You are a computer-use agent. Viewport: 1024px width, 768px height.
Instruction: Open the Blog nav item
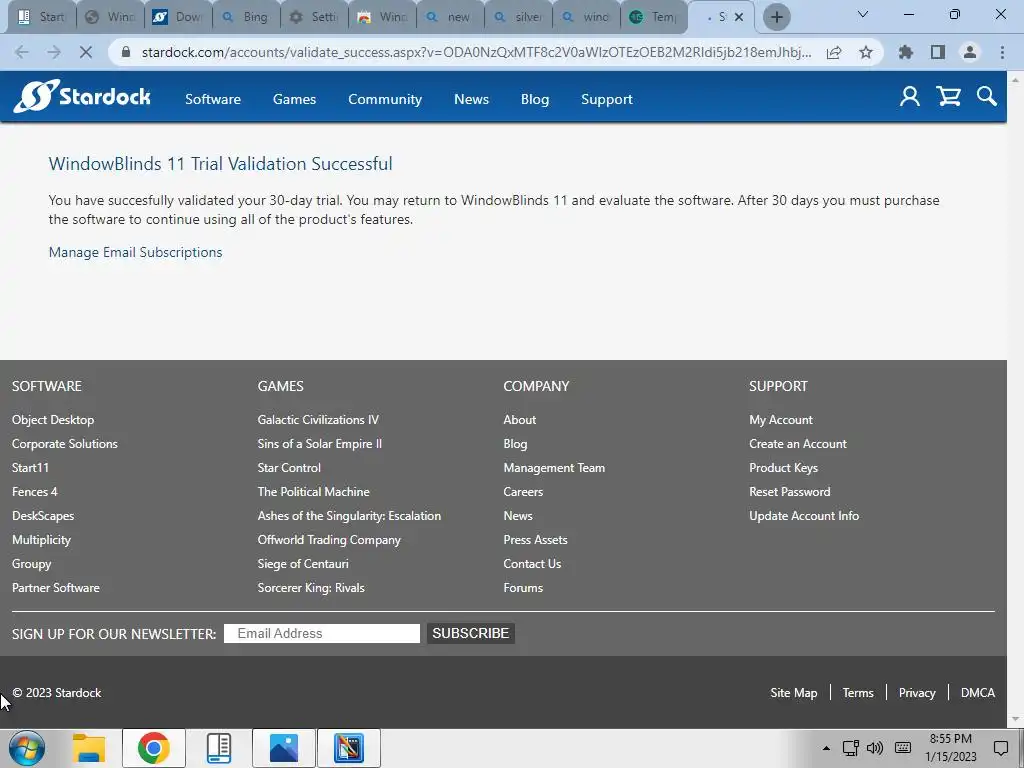click(x=535, y=99)
